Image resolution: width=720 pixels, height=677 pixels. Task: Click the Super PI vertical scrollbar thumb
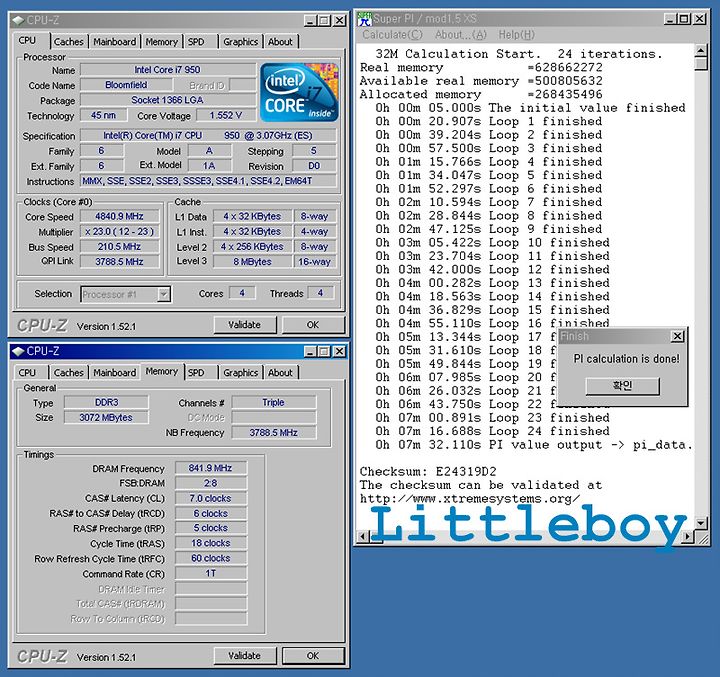point(701,63)
